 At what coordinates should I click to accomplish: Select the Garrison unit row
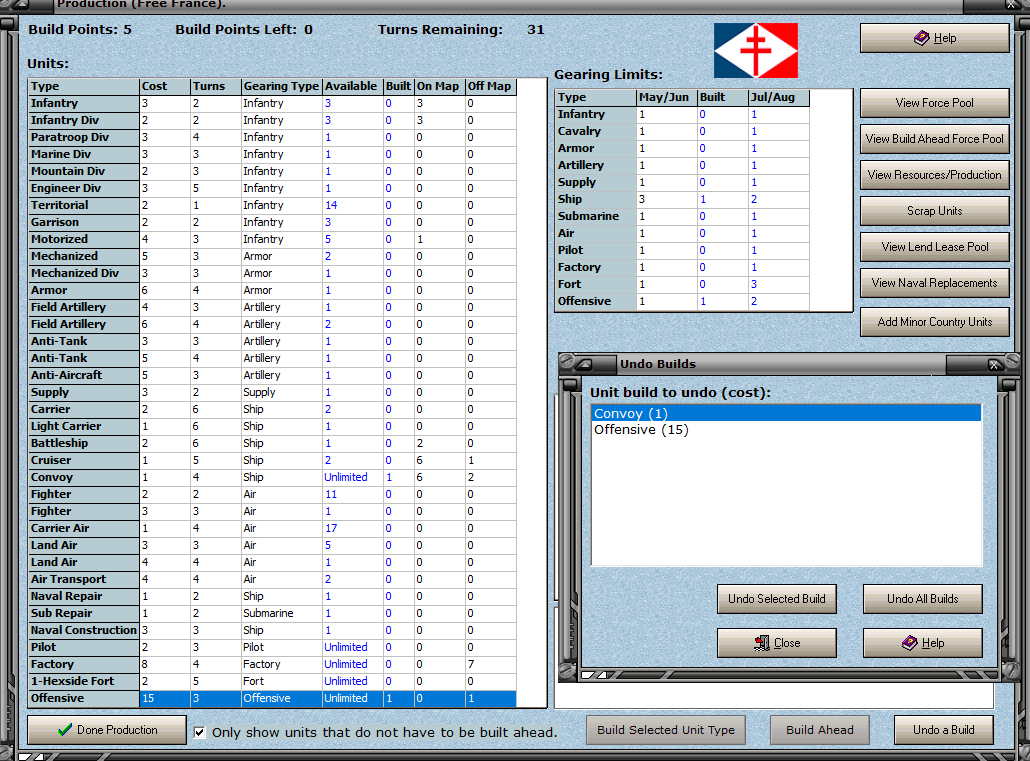pyautogui.click(x=273, y=223)
